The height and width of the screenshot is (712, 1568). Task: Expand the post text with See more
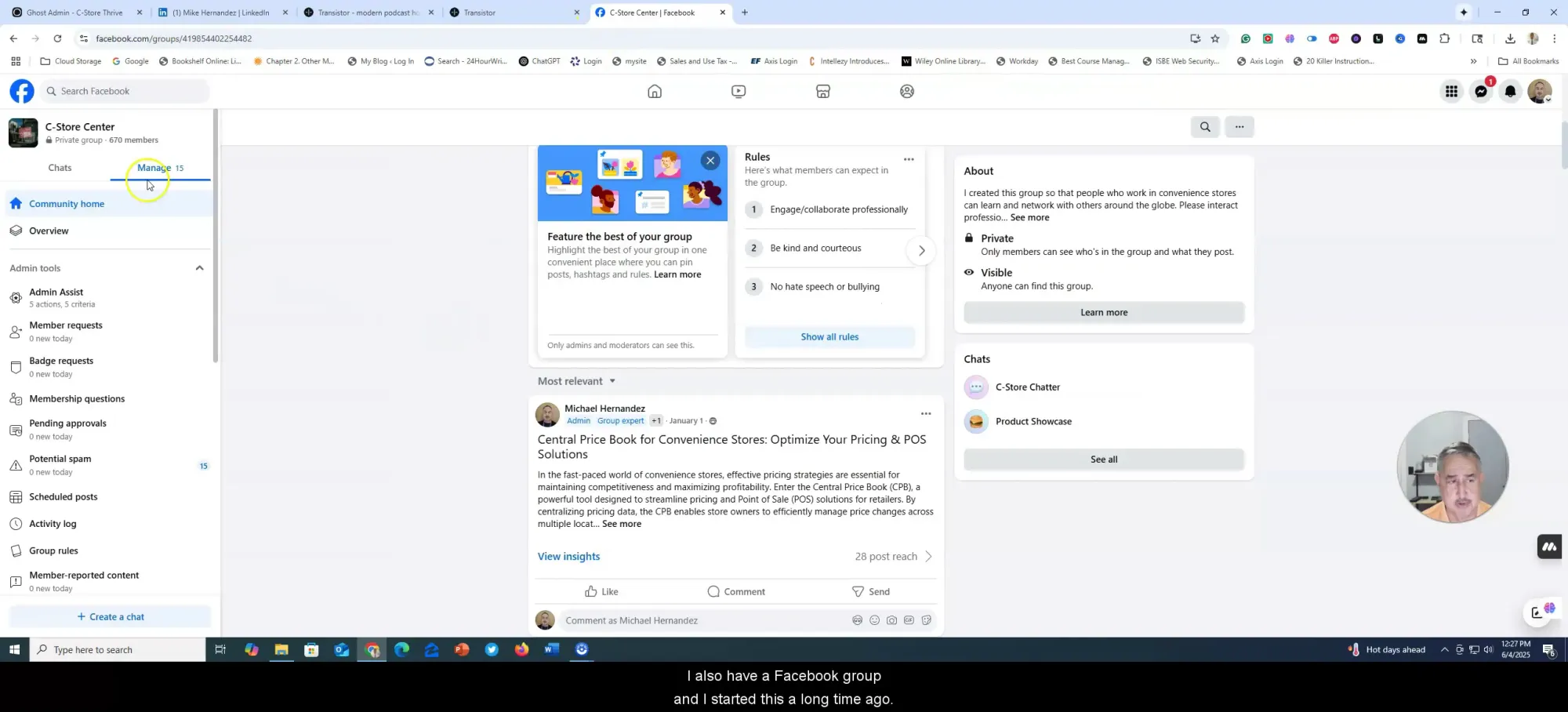click(x=622, y=525)
